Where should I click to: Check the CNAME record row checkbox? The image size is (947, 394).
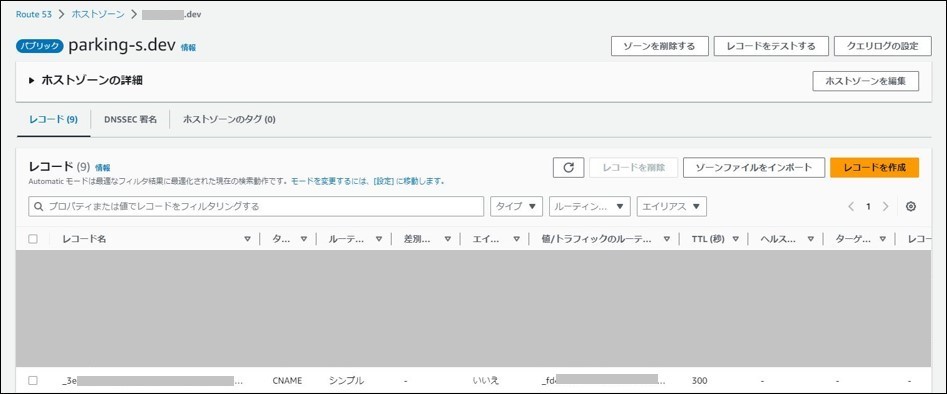click(x=33, y=381)
